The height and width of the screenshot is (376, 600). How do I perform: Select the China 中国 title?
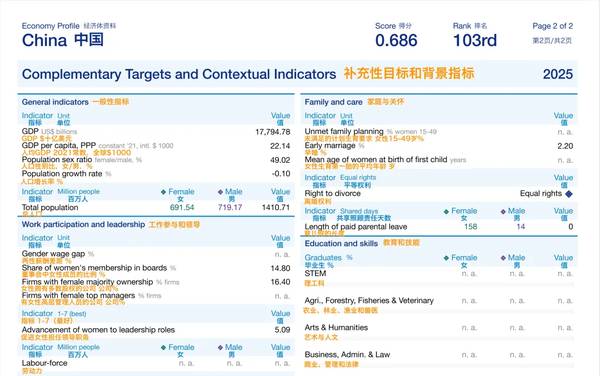[63, 40]
